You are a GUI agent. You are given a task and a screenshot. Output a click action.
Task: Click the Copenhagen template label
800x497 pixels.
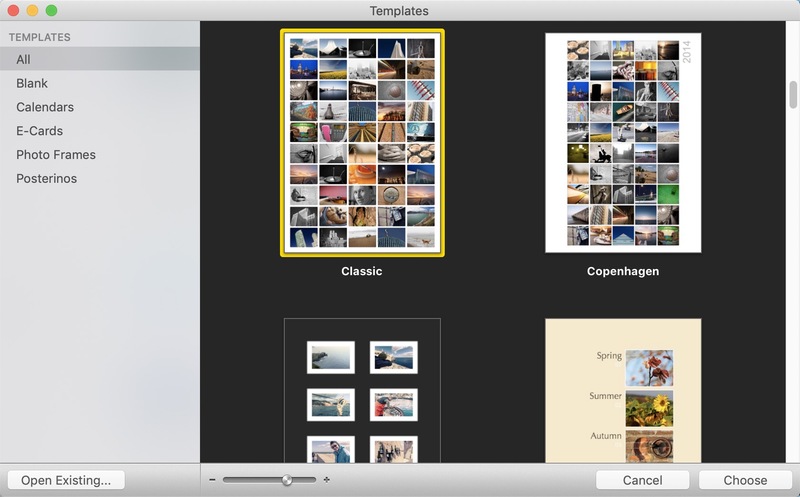pyautogui.click(x=623, y=271)
